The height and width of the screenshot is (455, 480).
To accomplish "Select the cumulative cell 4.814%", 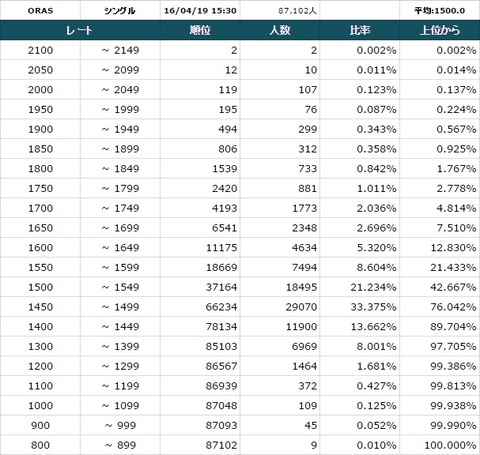I will tap(440, 208).
